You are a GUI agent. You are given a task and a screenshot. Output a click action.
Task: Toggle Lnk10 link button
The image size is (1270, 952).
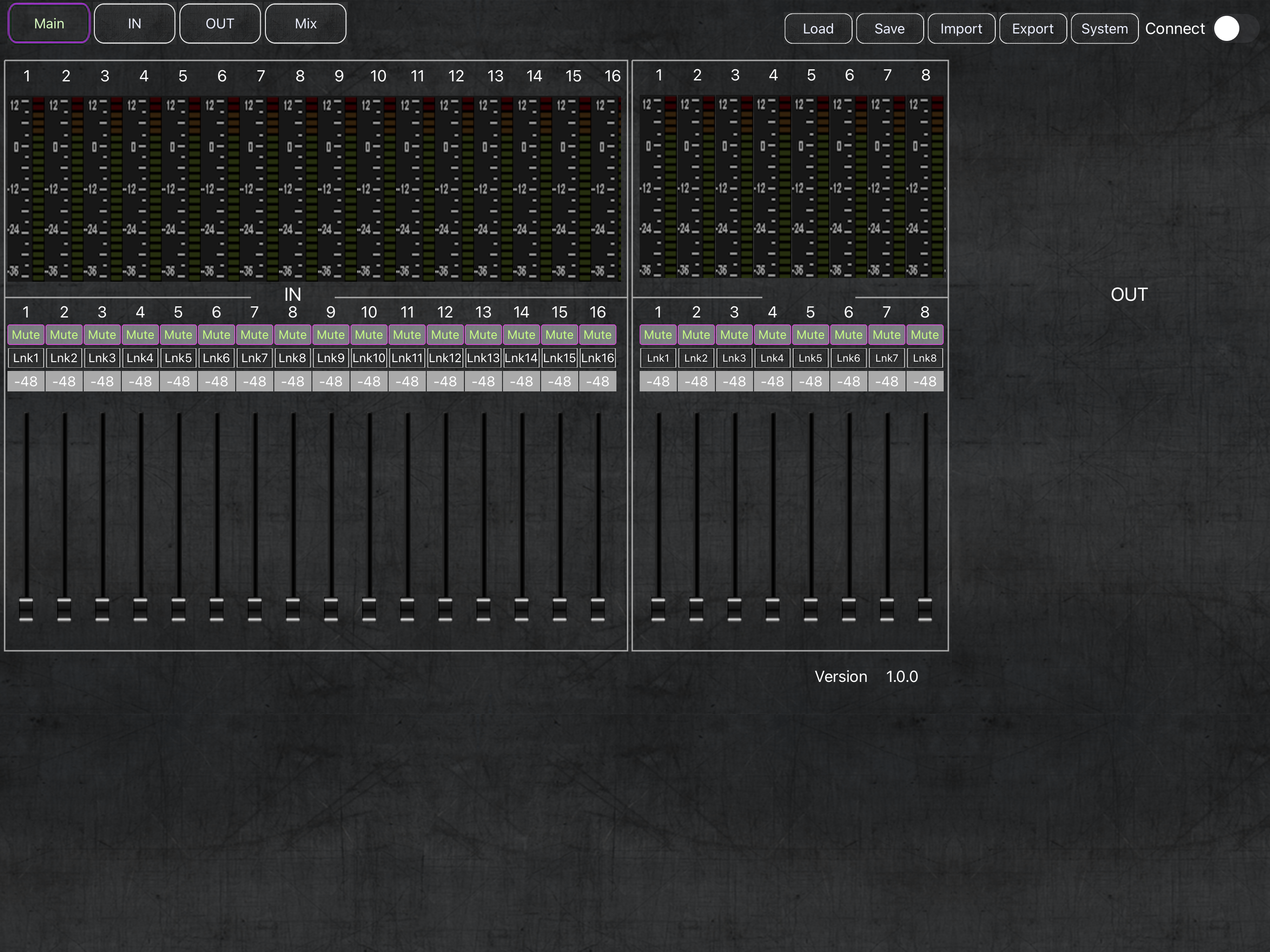(369, 358)
